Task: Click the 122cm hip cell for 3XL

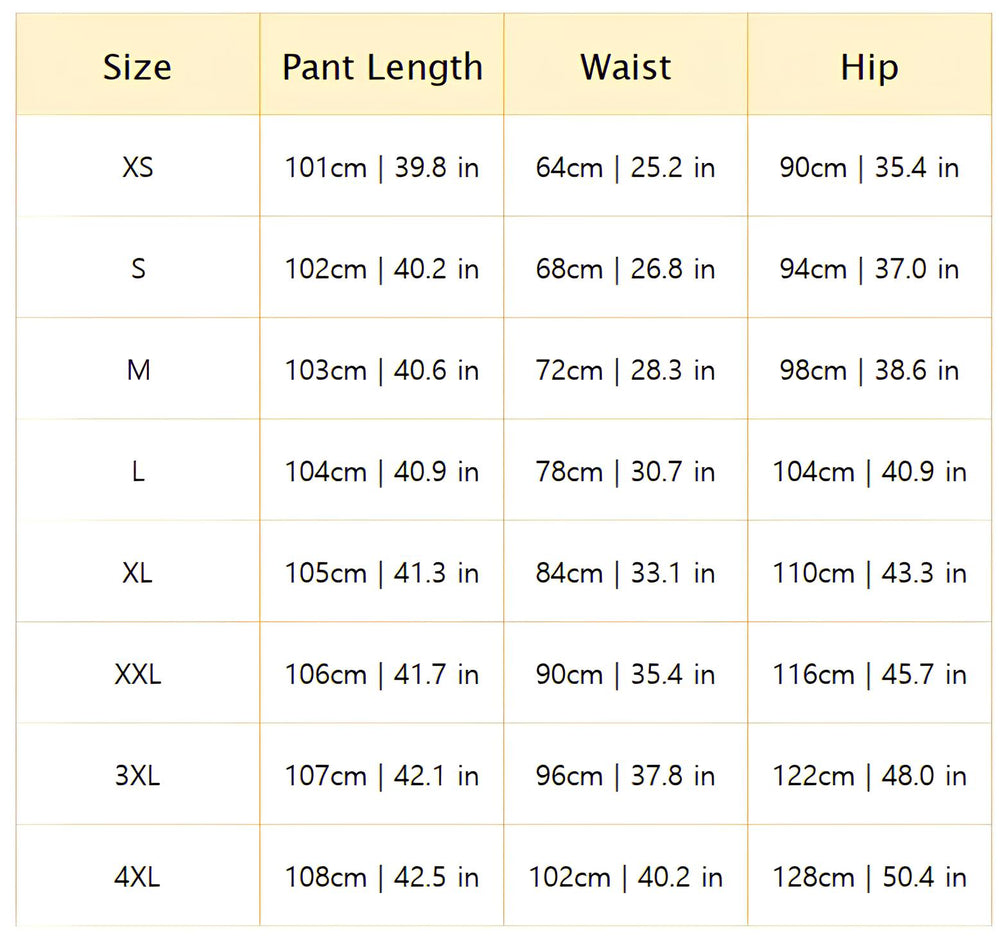Action: click(x=869, y=776)
